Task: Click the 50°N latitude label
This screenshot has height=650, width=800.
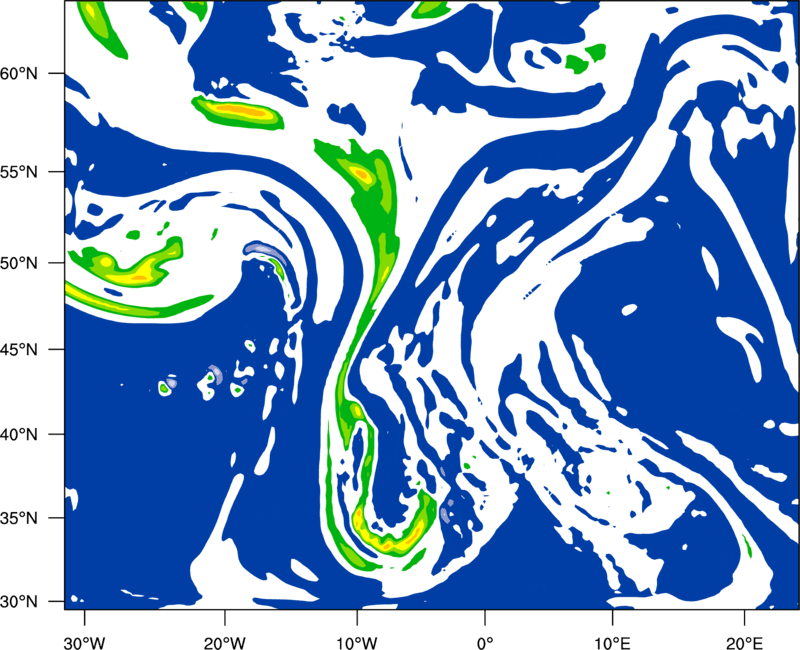Action: pos(19,263)
